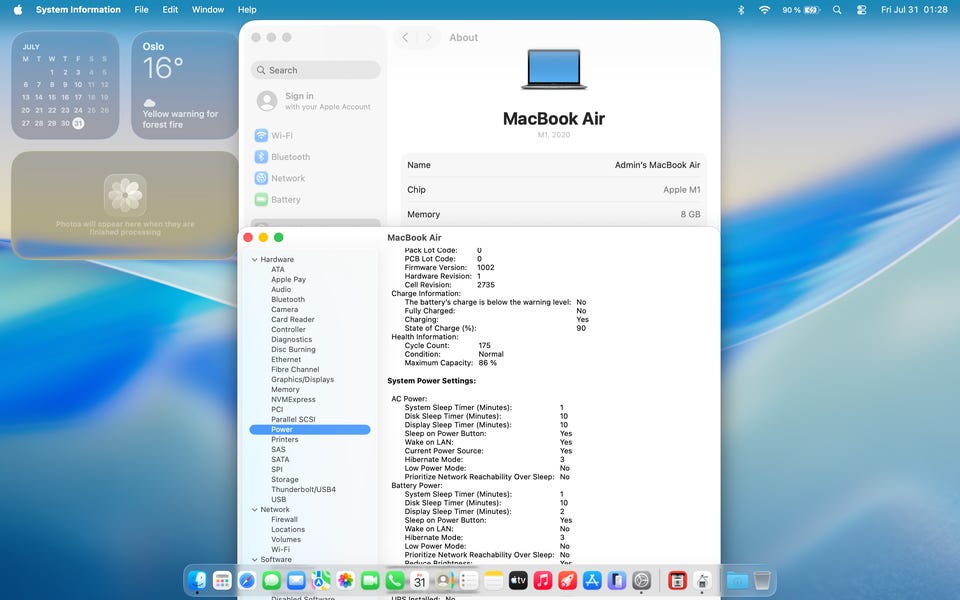Screen dimensions: 960x600
Task: Go back in System Settings
Action: [405, 37]
